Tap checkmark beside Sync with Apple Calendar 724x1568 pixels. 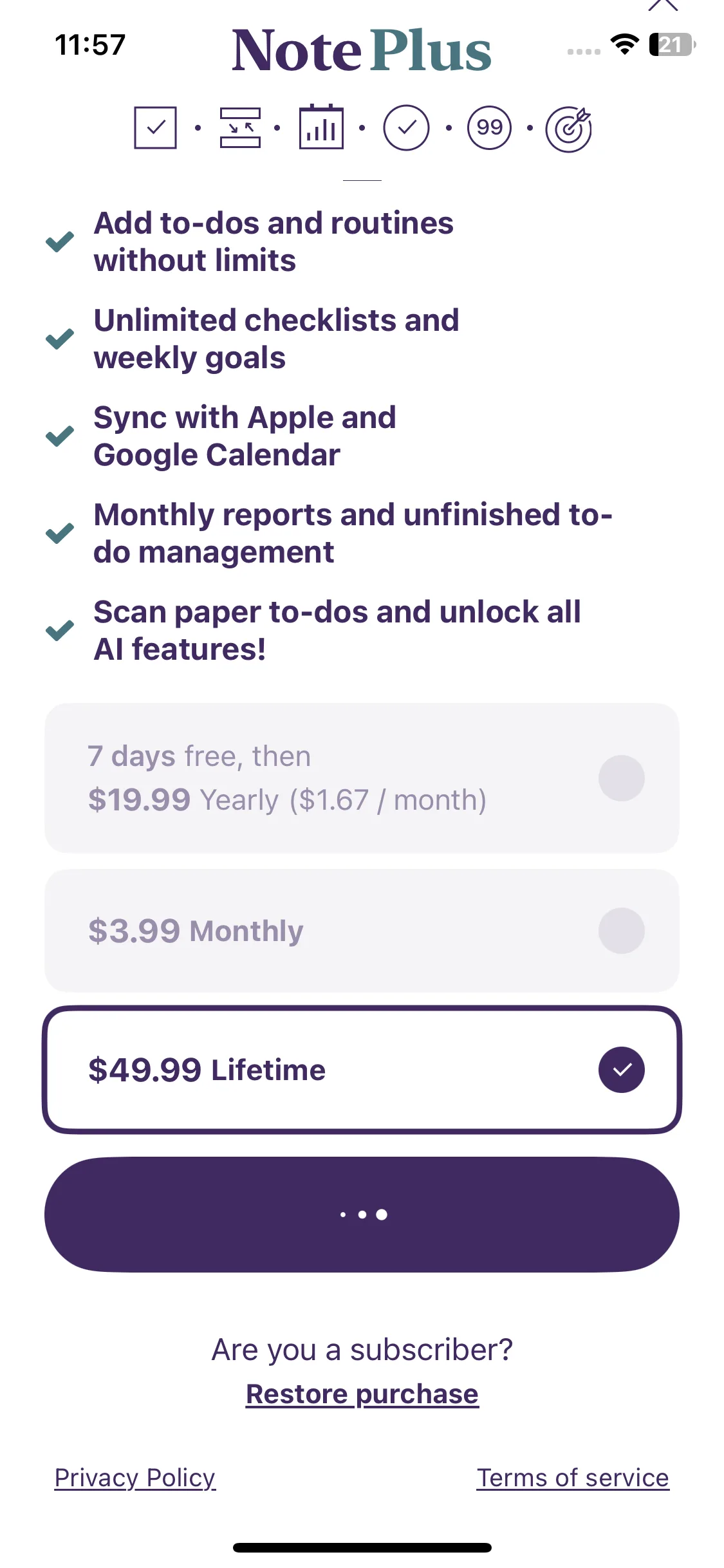click(x=60, y=436)
